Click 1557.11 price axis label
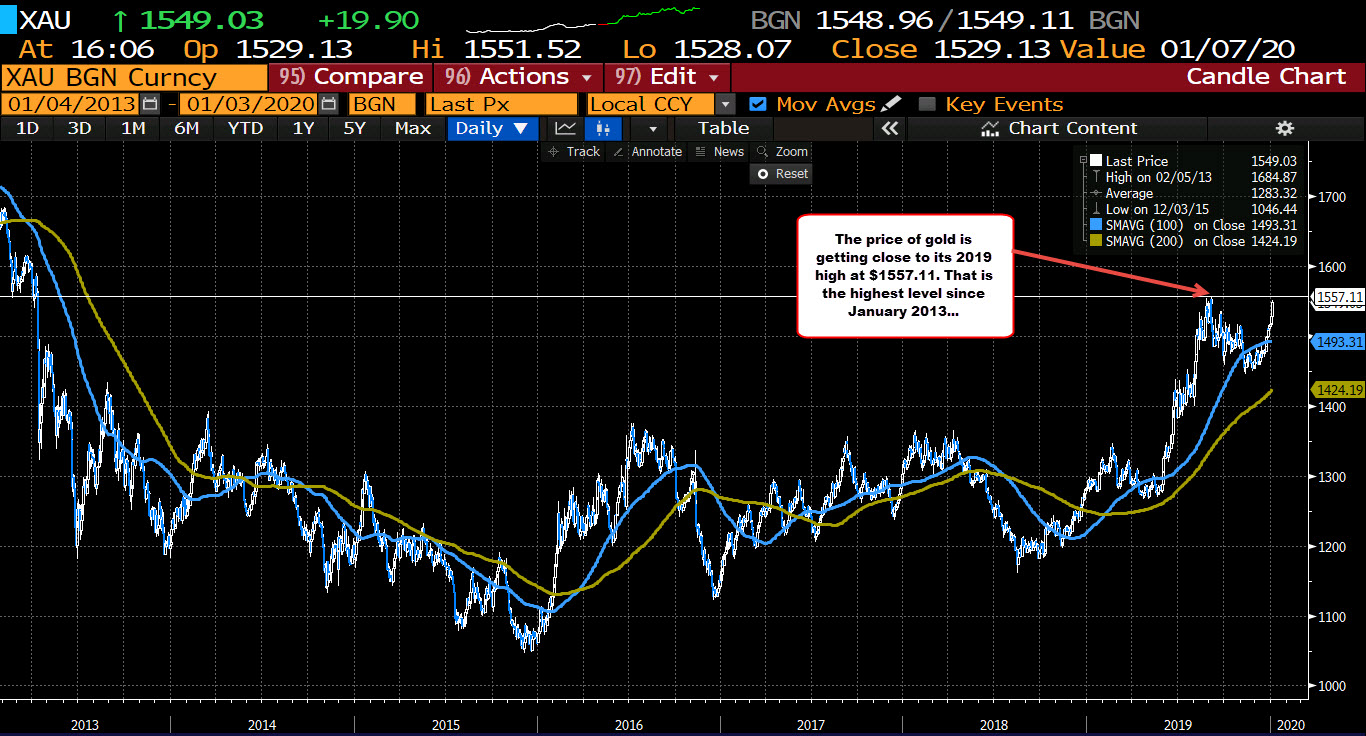Screen dimensions: 1366x736 coord(1337,297)
